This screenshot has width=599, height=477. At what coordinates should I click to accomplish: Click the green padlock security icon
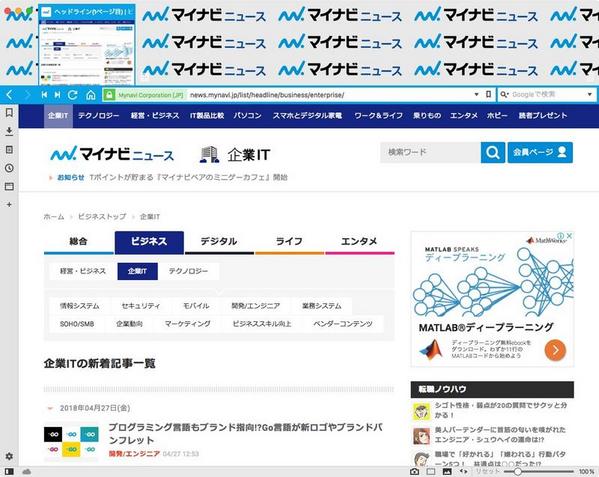(109, 95)
